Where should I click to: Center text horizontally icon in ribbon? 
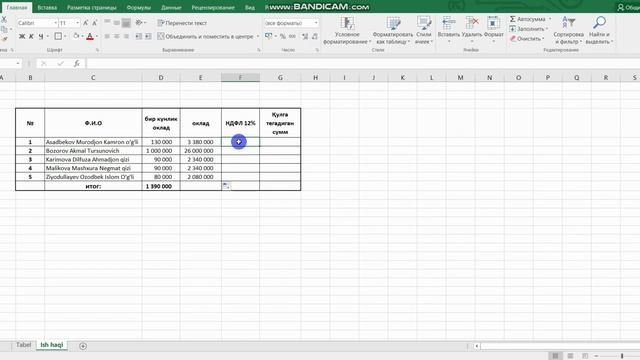117,37
